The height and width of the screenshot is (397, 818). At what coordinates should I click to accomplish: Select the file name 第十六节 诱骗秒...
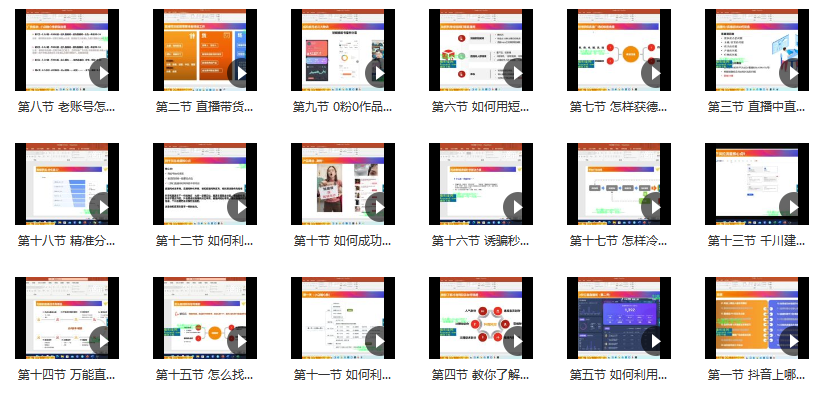(480, 241)
